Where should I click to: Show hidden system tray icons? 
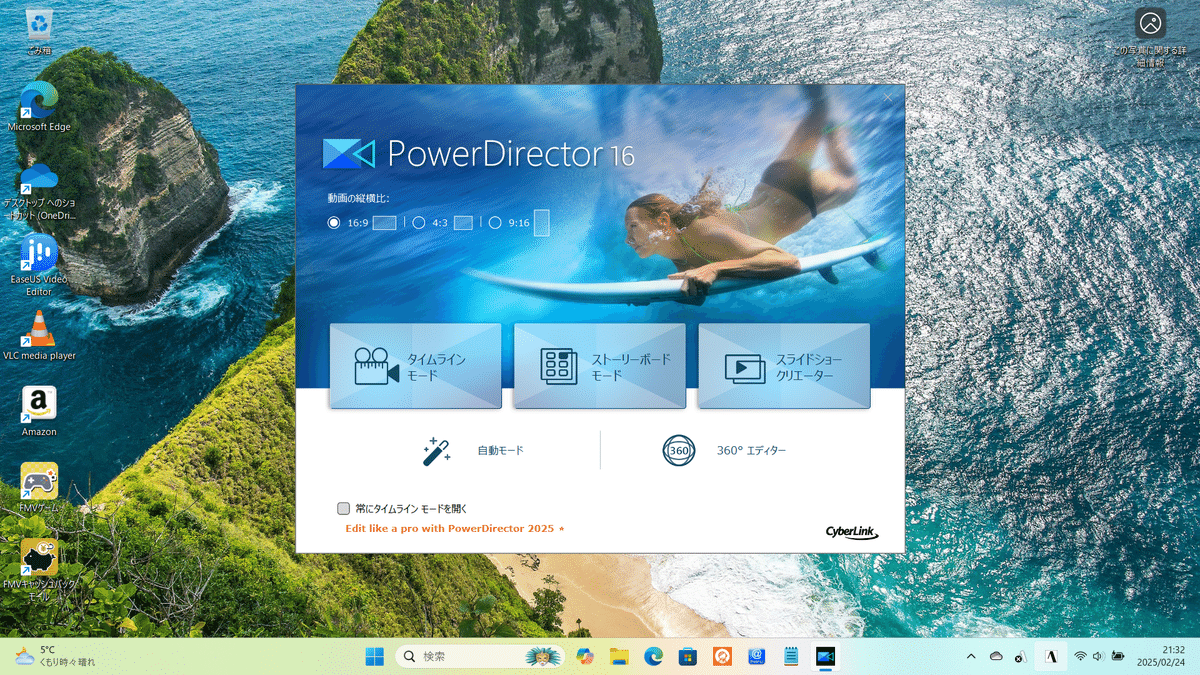[971, 656]
